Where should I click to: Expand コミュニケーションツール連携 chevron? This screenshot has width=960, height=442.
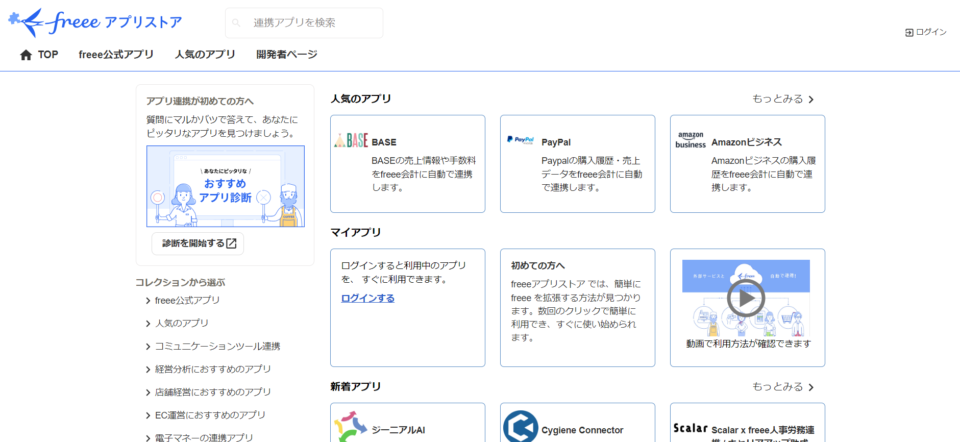[148, 346]
